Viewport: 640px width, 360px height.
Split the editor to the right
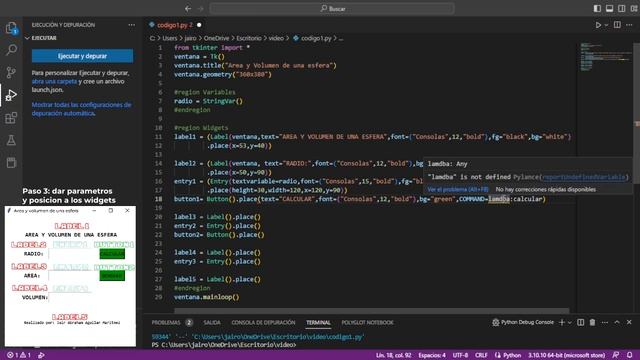pyautogui.click(x=617, y=25)
